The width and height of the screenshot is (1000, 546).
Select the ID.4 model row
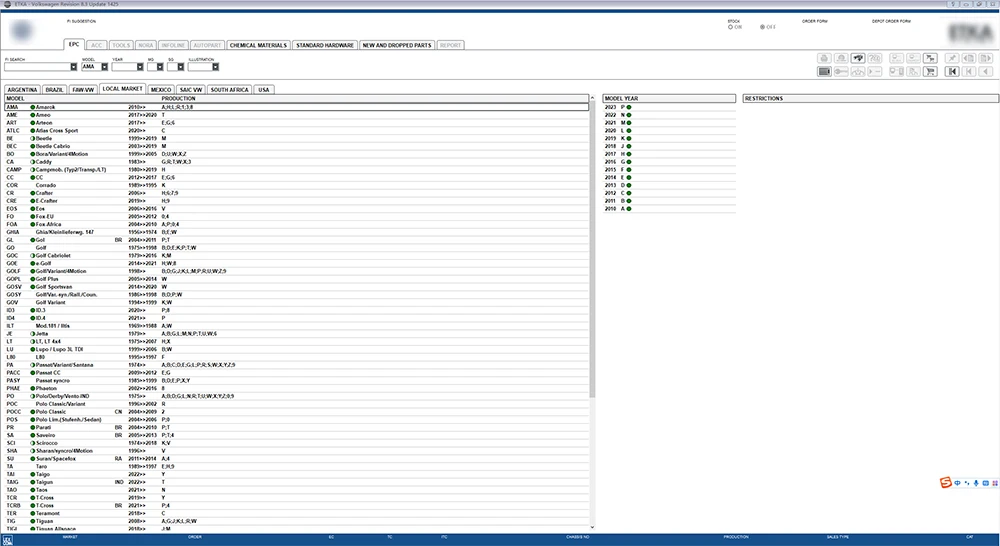297,318
